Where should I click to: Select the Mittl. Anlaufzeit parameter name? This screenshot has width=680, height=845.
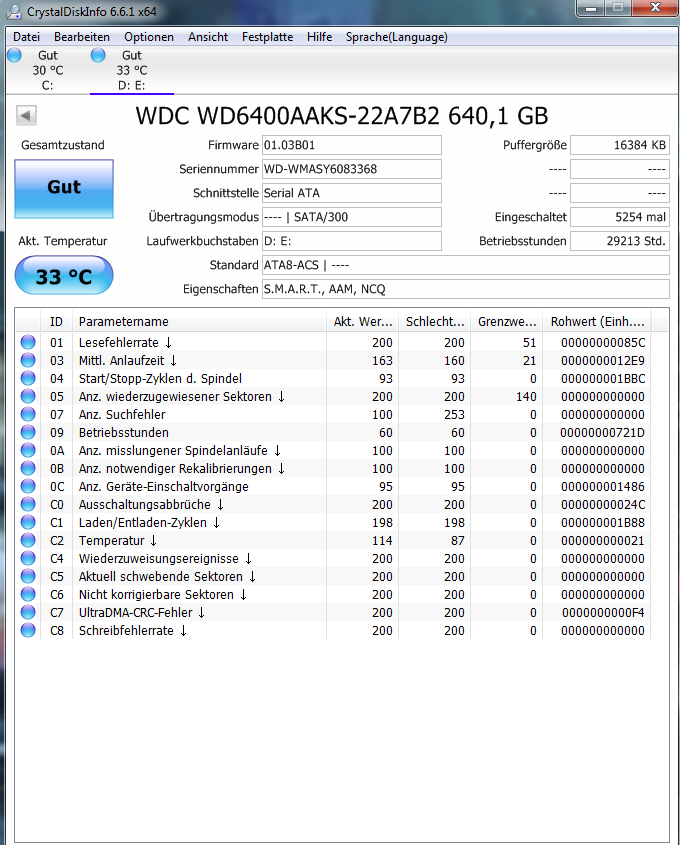pyautogui.click(x=128, y=361)
